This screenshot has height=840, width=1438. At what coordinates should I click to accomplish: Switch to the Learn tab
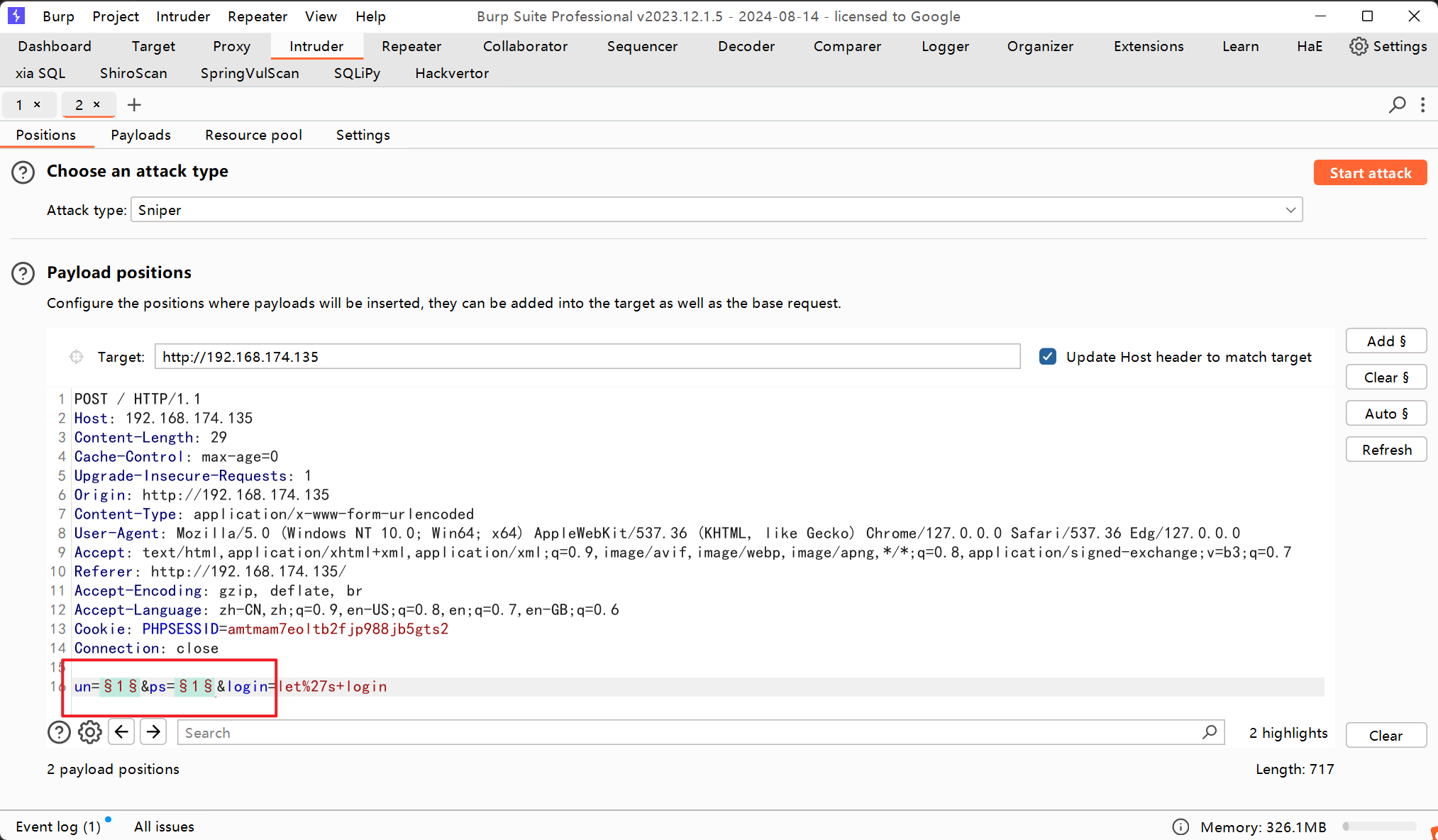click(x=1240, y=46)
